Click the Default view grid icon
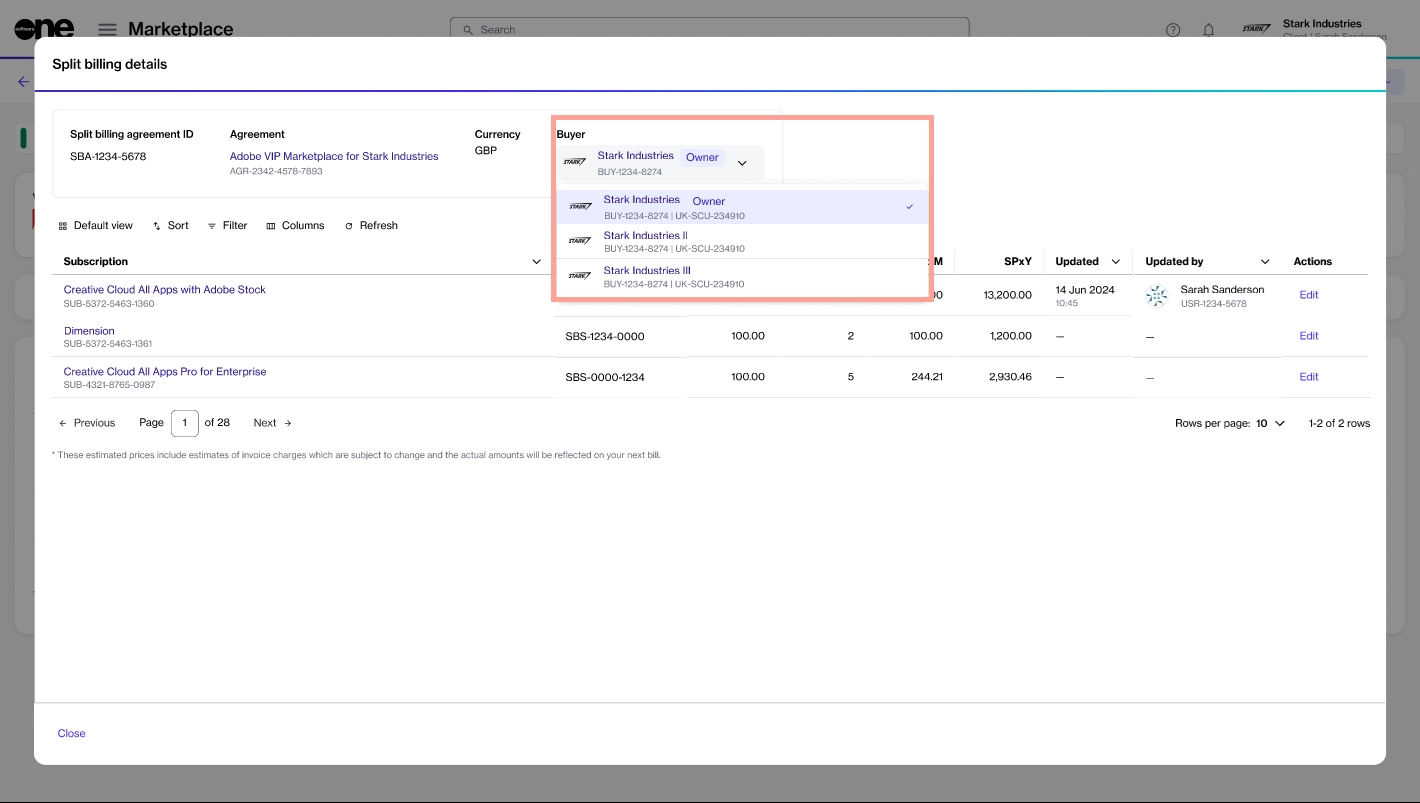This screenshot has height=803, width=1420. point(63,226)
